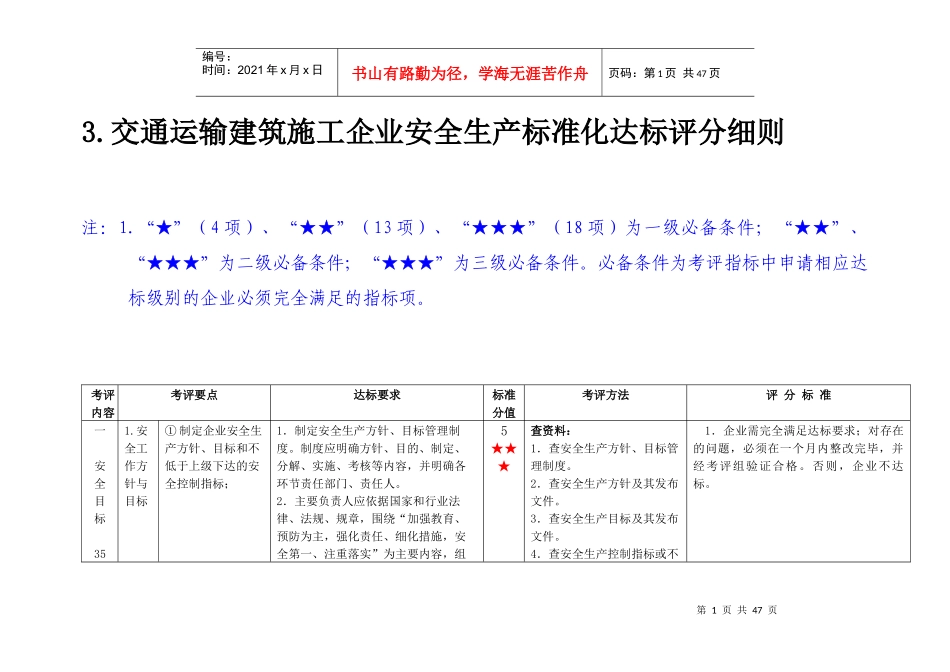Click the column header '达标要求'
This screenshot has height=672, width=950.
pyautogui.click(x=377, y=395)
